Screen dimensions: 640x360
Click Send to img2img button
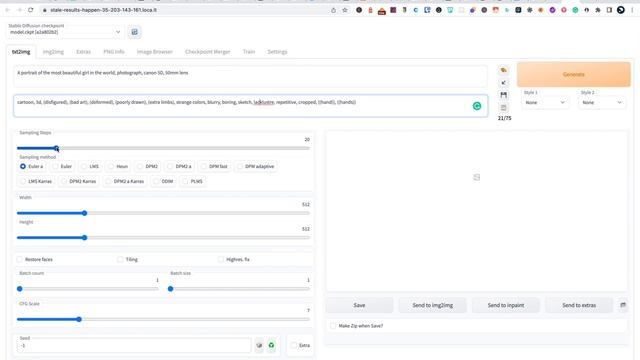coord(433,305)
